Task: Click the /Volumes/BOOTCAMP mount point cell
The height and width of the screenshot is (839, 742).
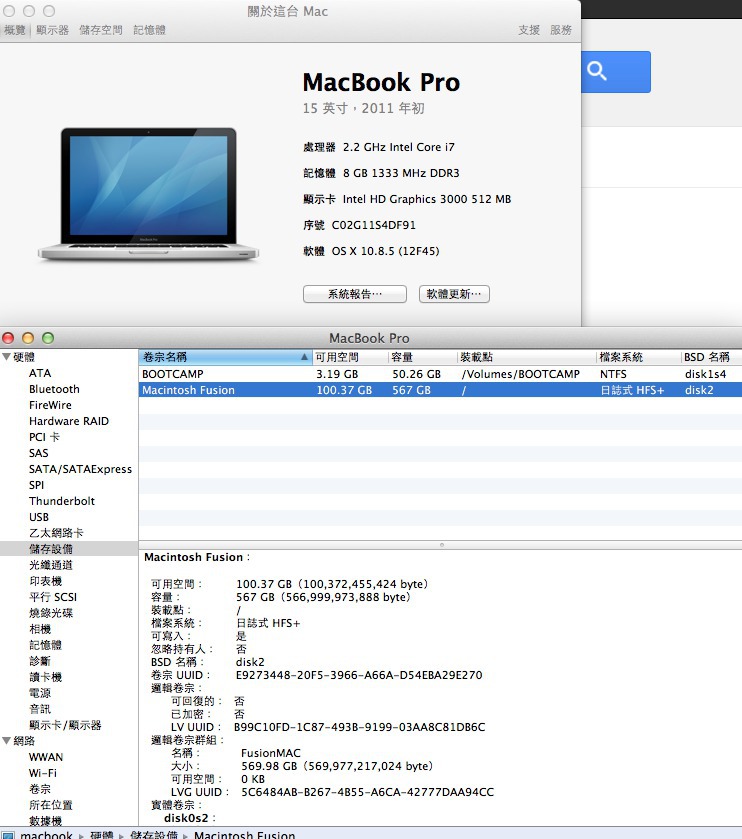Action: coord(521,374)
